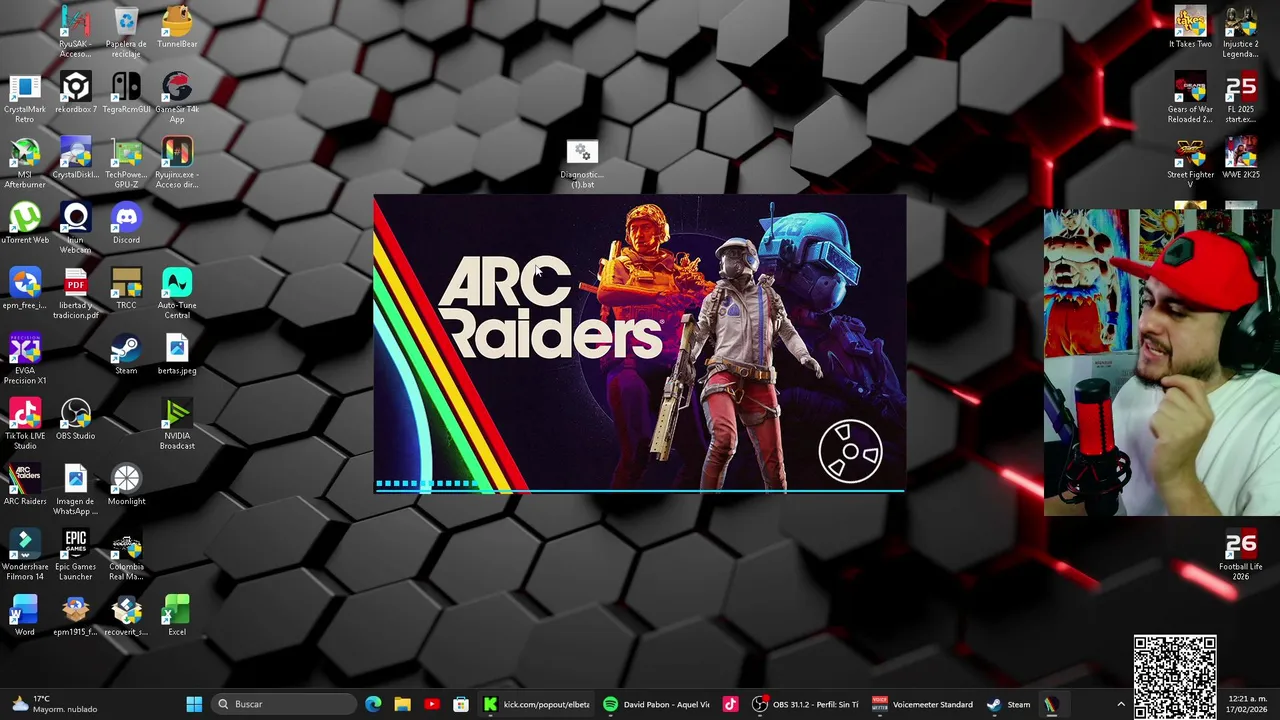Select the Gears of War Reloaded icon
This screenshot has width=1280, height=720.
click(1190, 98)
